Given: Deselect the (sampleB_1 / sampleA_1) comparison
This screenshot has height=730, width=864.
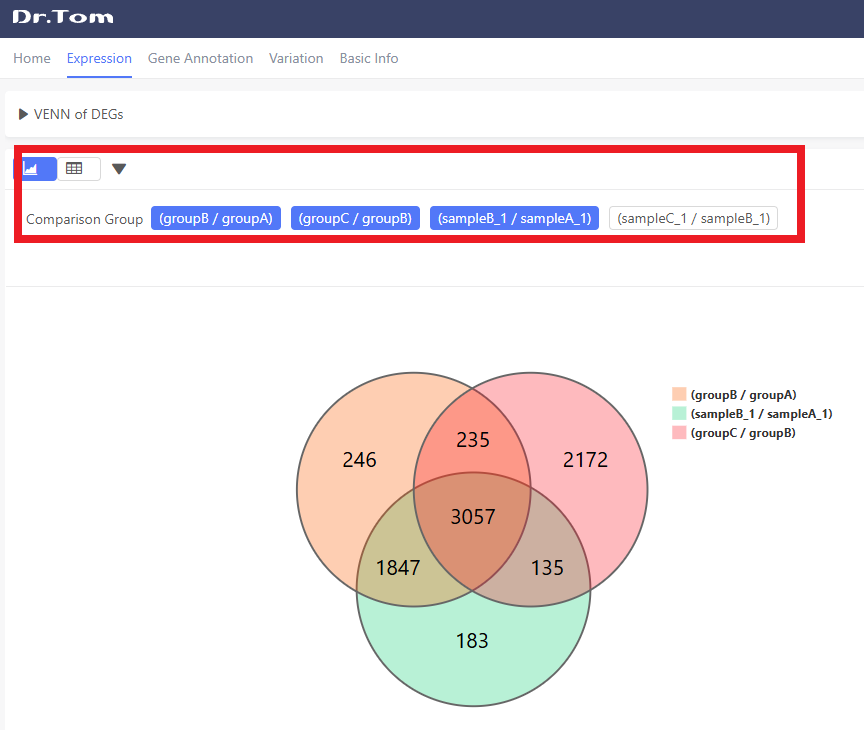Looking at the screenshot, I should (514, 218).
